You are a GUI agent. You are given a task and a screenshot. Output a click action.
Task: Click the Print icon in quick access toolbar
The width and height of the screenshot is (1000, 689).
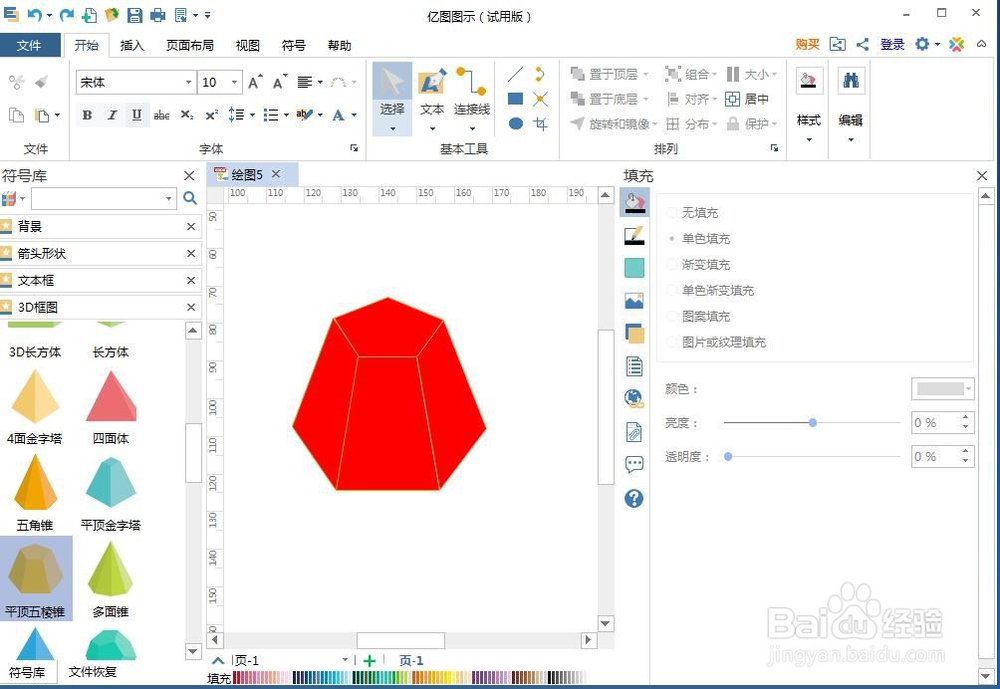(158, 15)
